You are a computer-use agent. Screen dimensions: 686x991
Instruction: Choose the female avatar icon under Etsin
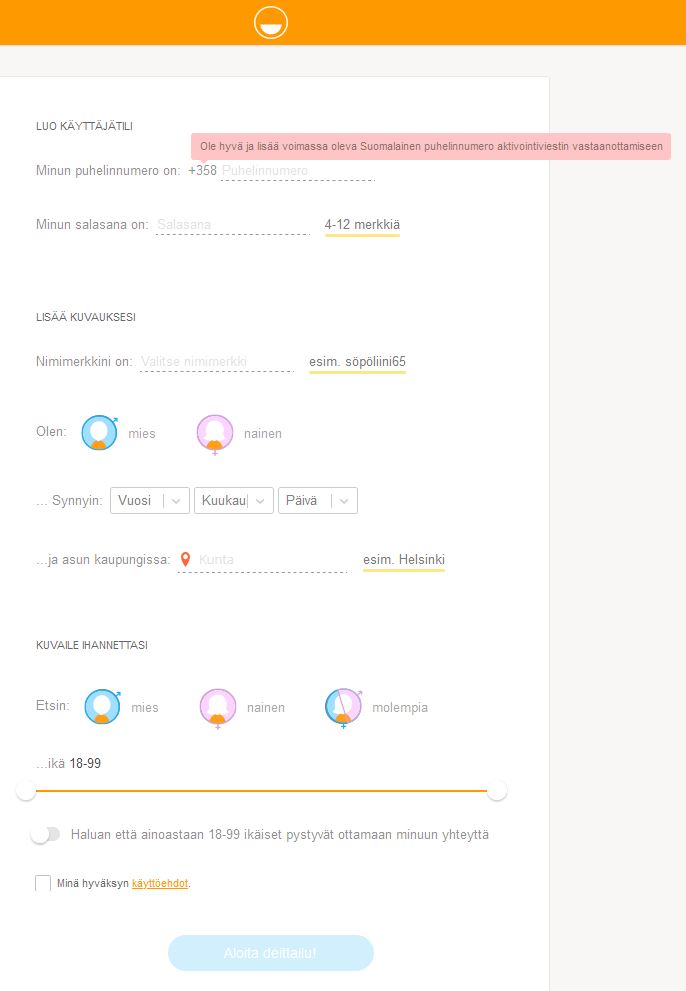218,707
